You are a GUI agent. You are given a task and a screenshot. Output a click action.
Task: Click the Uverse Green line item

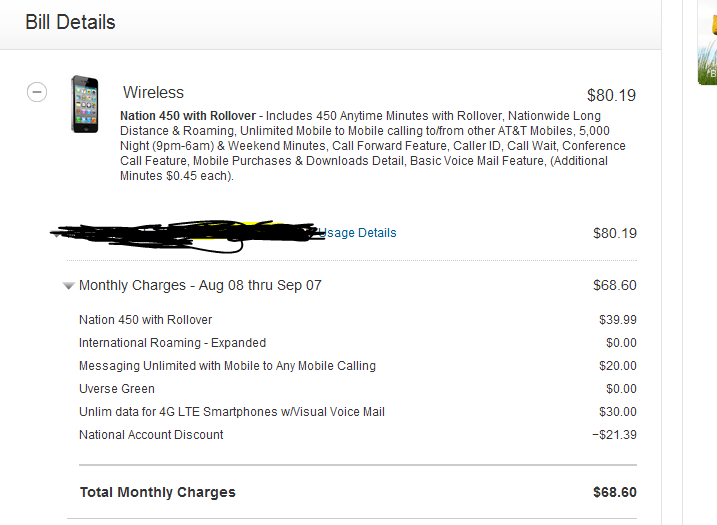coord(117,389)
